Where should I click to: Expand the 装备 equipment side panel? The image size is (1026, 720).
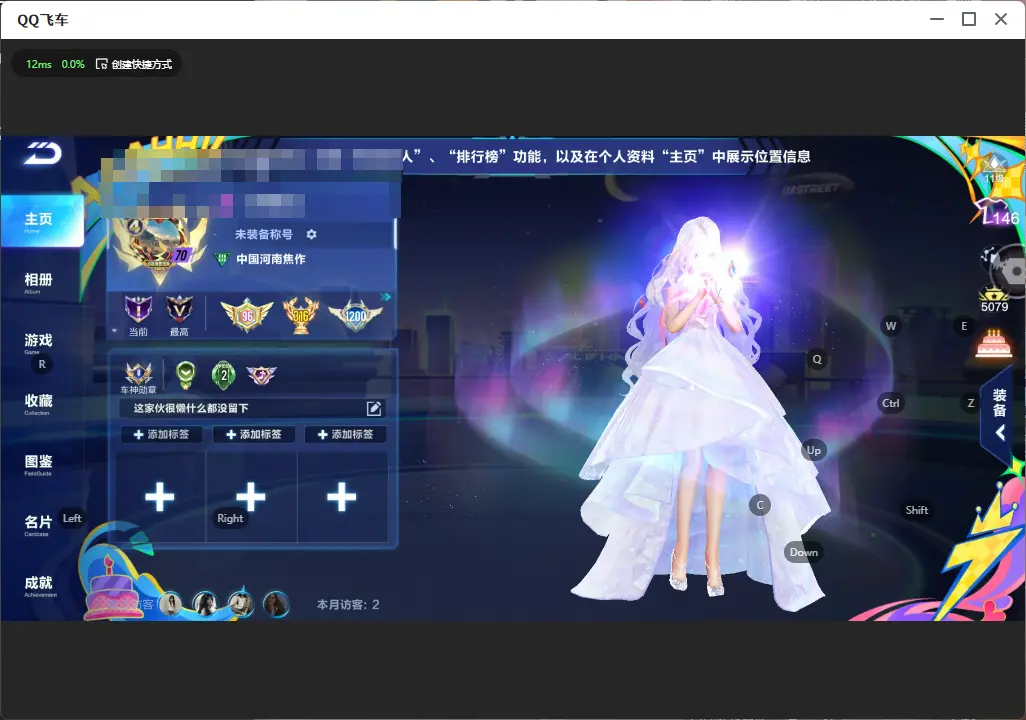coord(1000,416)
